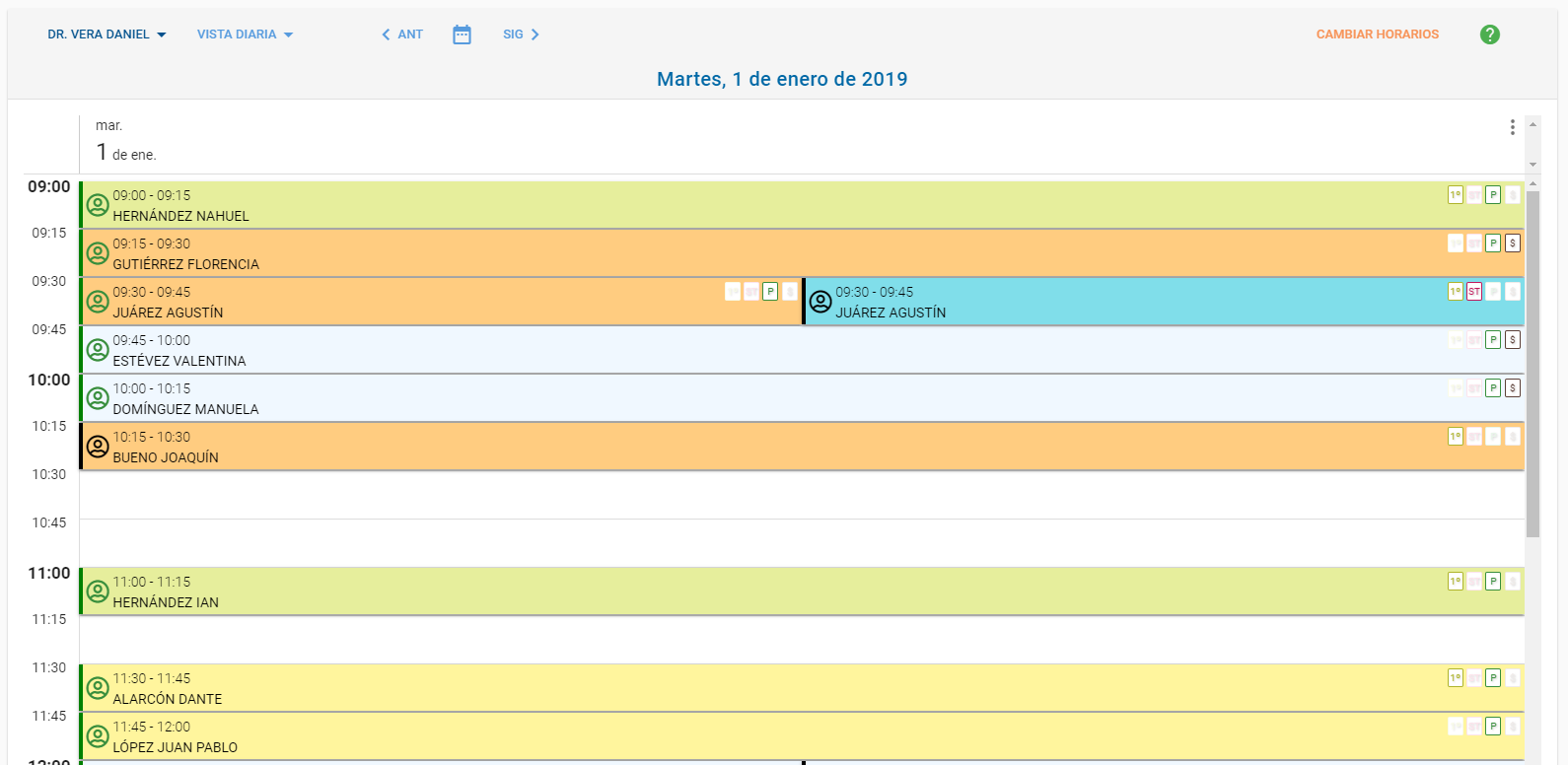
Task: Click Hernández Nahuel's patient avatar icon
Action: [98, 205]
